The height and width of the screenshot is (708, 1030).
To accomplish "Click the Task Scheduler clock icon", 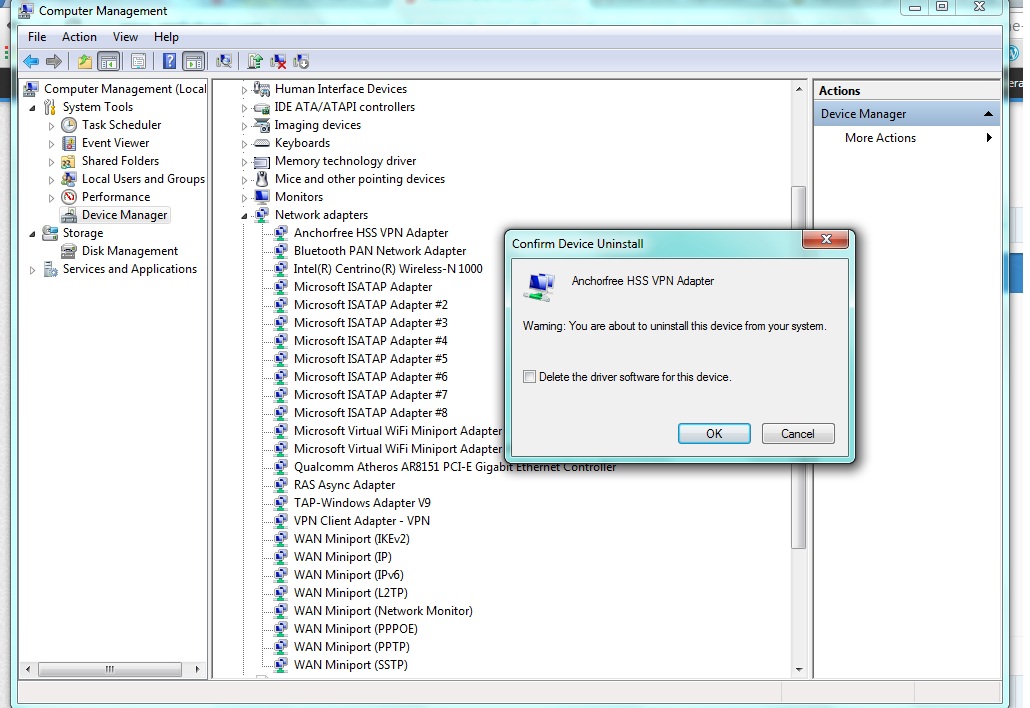I will coord(69,125).
